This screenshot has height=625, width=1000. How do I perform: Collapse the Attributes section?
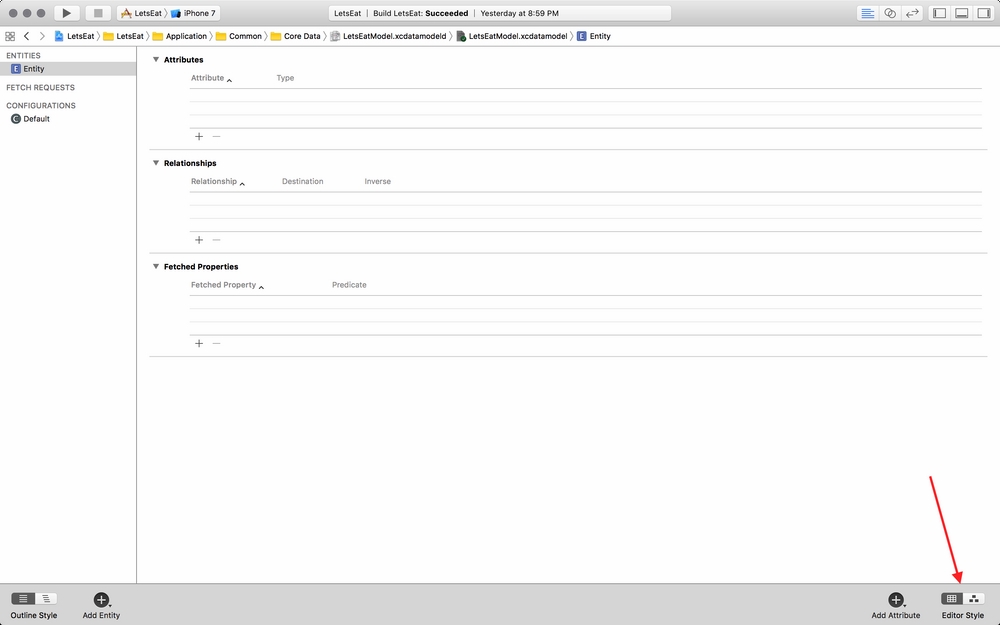[x=156, y=60]
